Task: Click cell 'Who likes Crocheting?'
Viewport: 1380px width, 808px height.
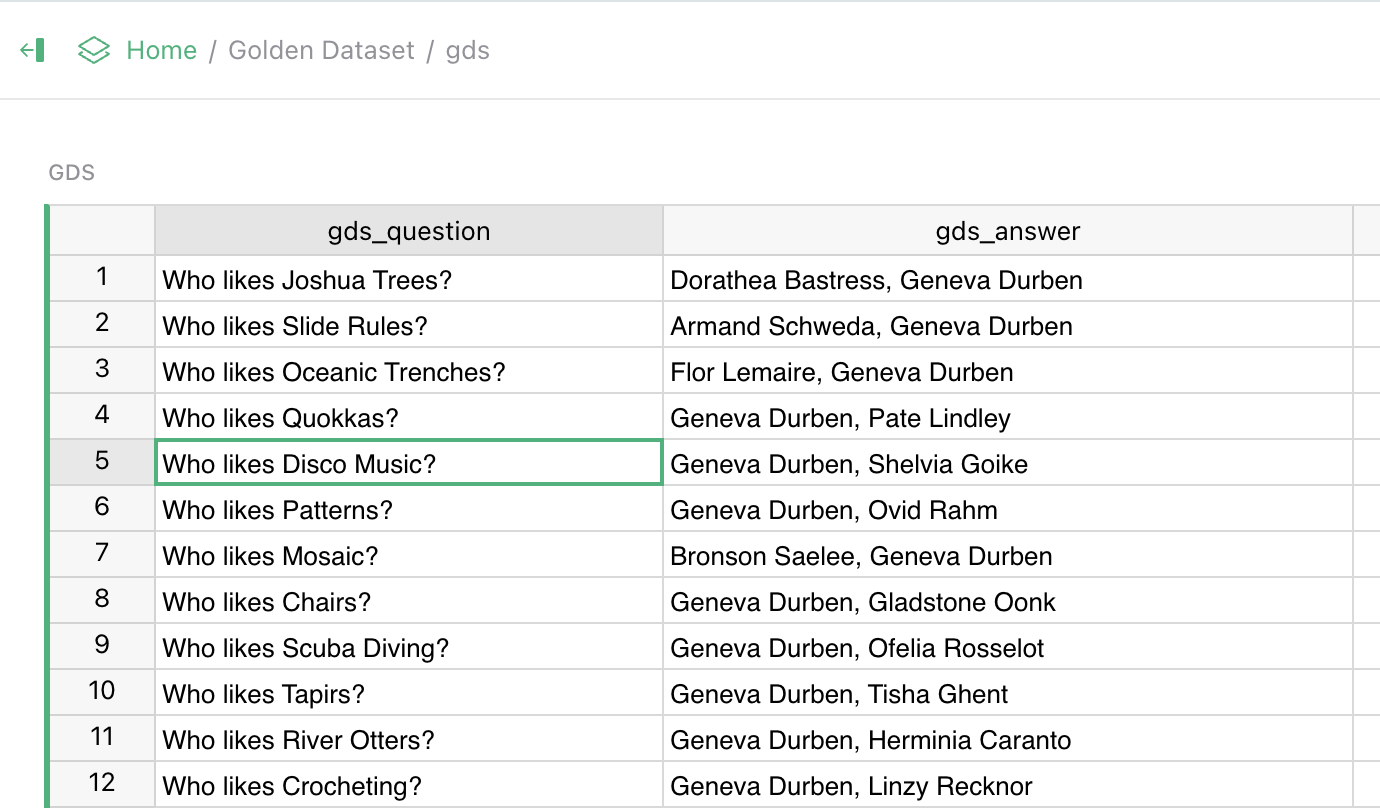Action: click(409, 785)
